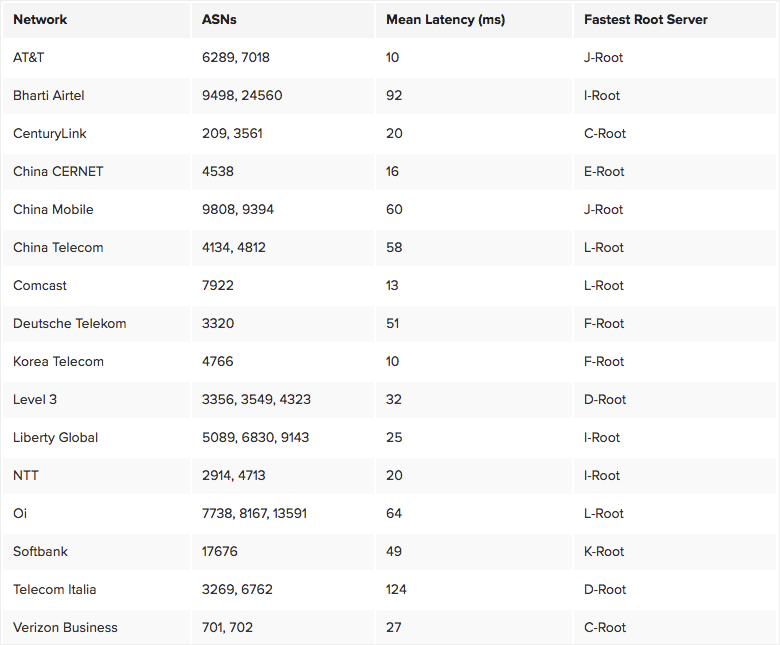
Task: Click the Korea Telecom network cell
Action: 58,362
